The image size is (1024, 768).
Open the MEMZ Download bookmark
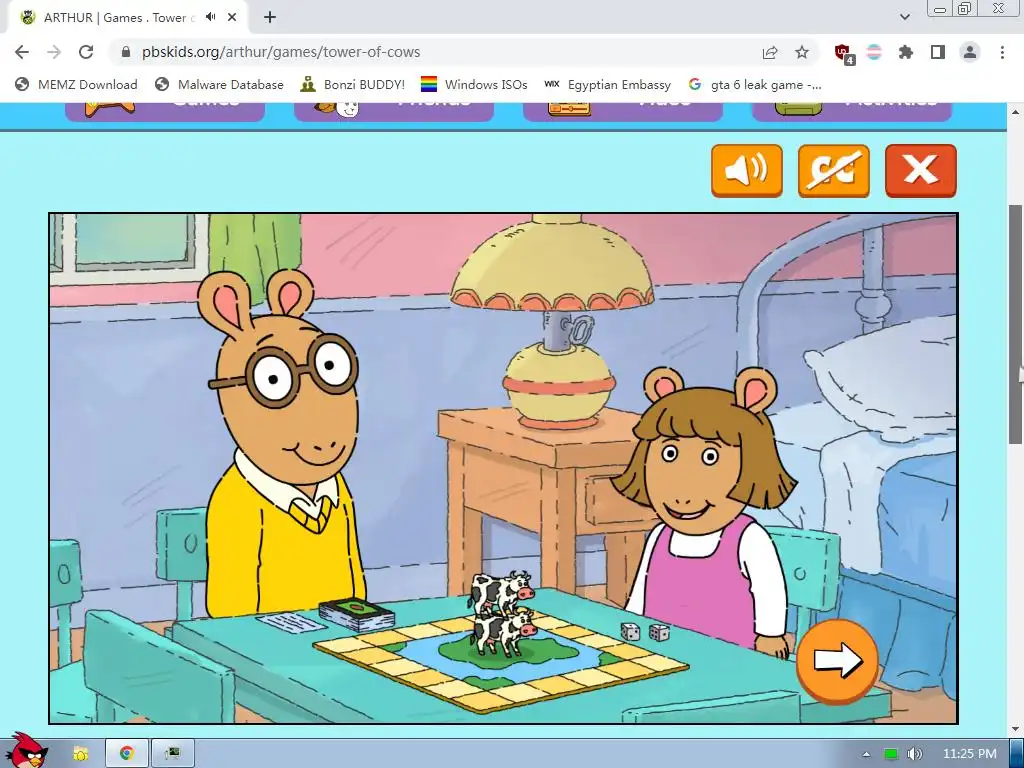(76, 84)
